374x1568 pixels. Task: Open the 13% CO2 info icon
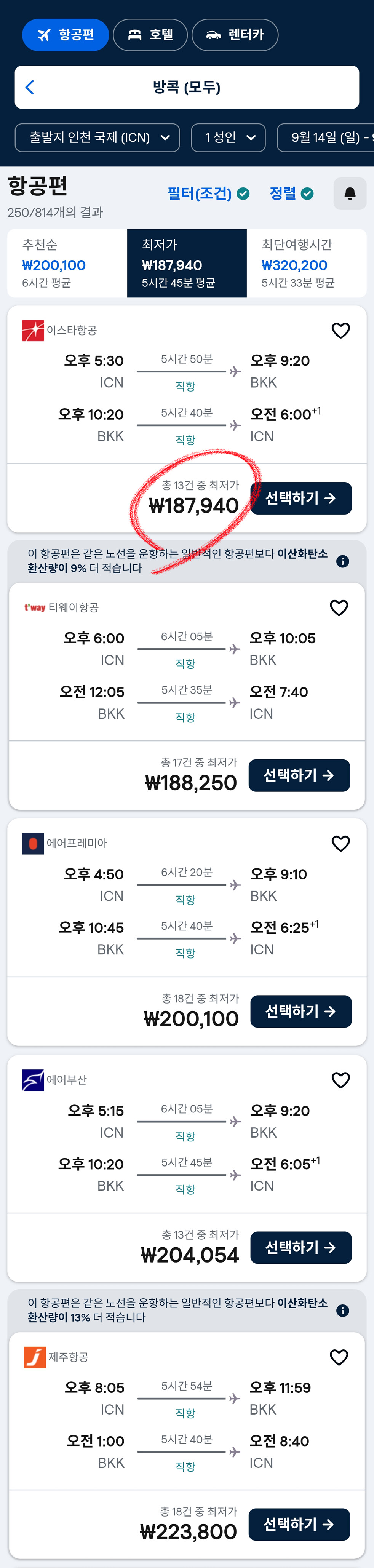click(343, 1311)
